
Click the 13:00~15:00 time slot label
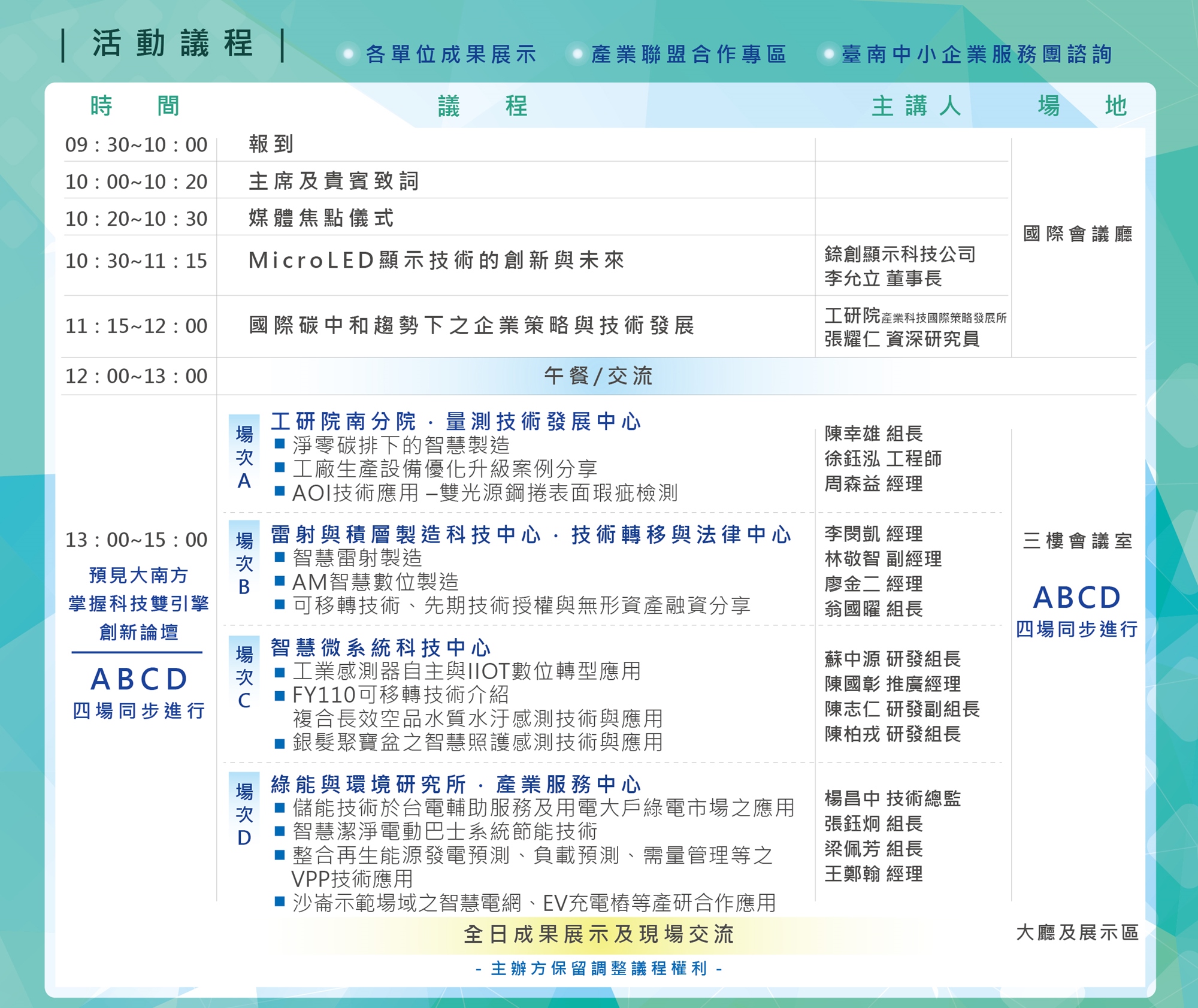click(x=136, y=540)
